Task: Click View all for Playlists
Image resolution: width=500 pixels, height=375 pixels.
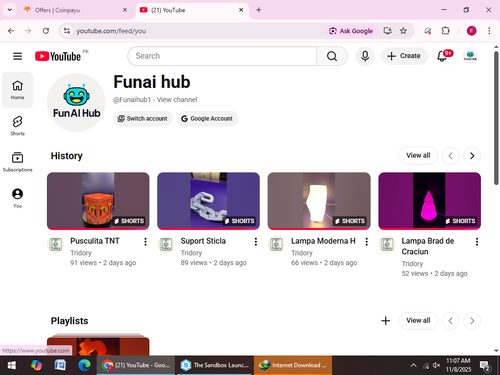Action: 418,320
